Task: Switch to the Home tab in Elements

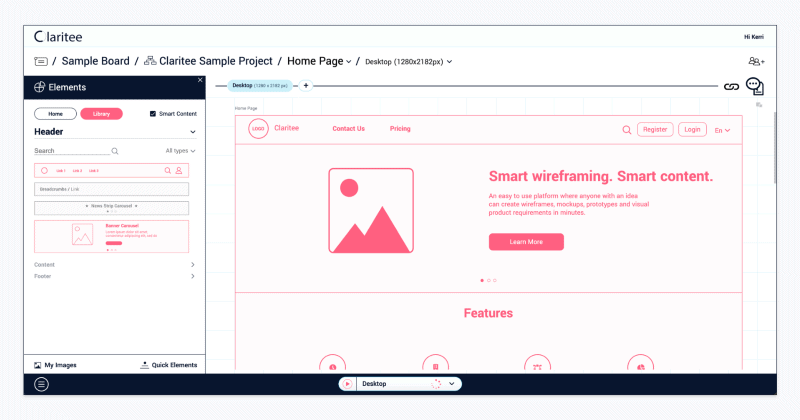Action: [x=55, y=114]
